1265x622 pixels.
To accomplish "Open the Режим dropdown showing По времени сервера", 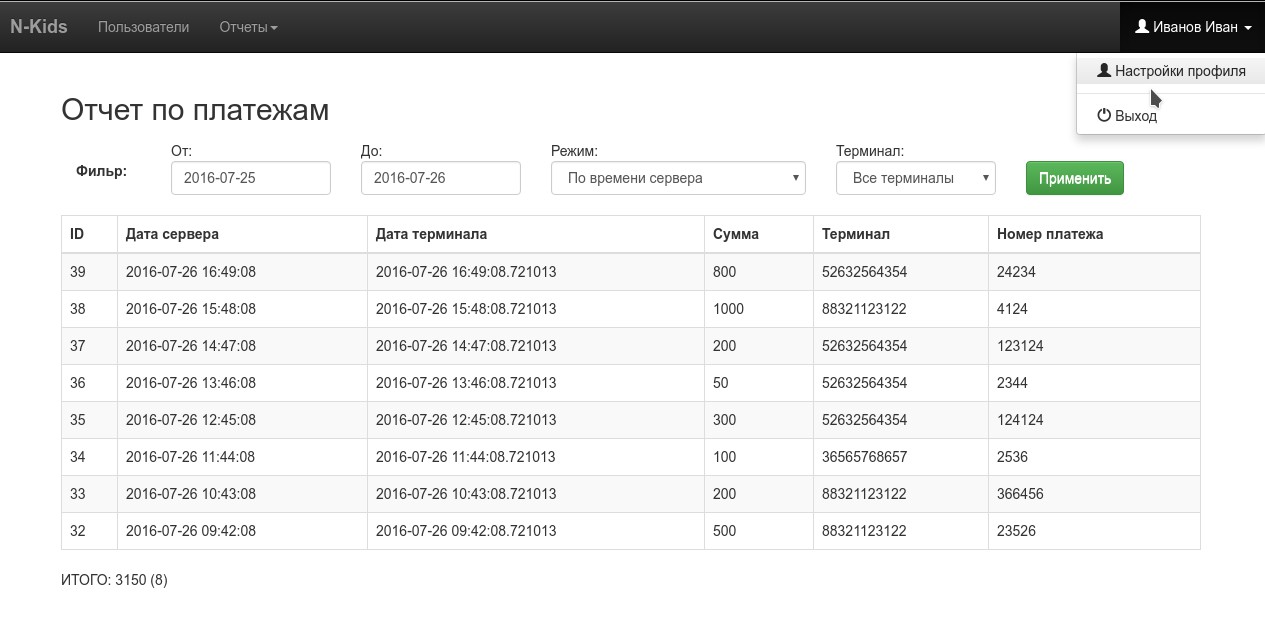I will pos(678,178).
